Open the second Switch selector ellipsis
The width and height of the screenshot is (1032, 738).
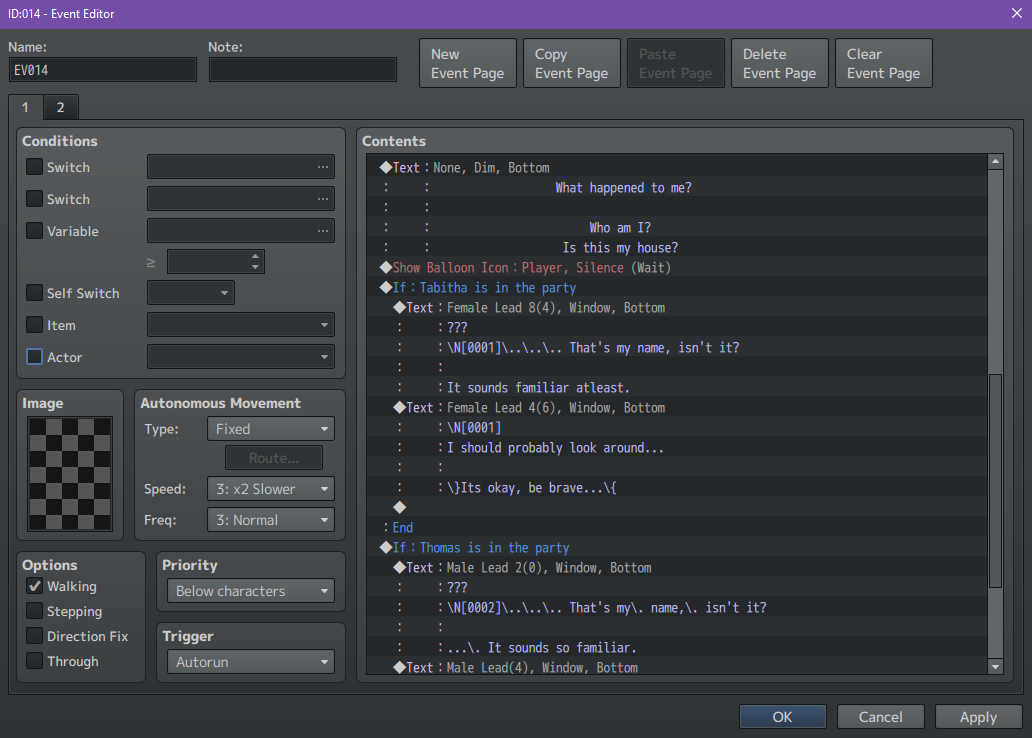(322, 199)
